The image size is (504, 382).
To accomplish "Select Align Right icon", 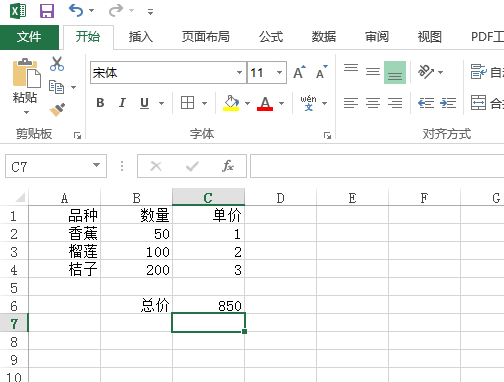I will pyautogui.click(x=395, y=103).
